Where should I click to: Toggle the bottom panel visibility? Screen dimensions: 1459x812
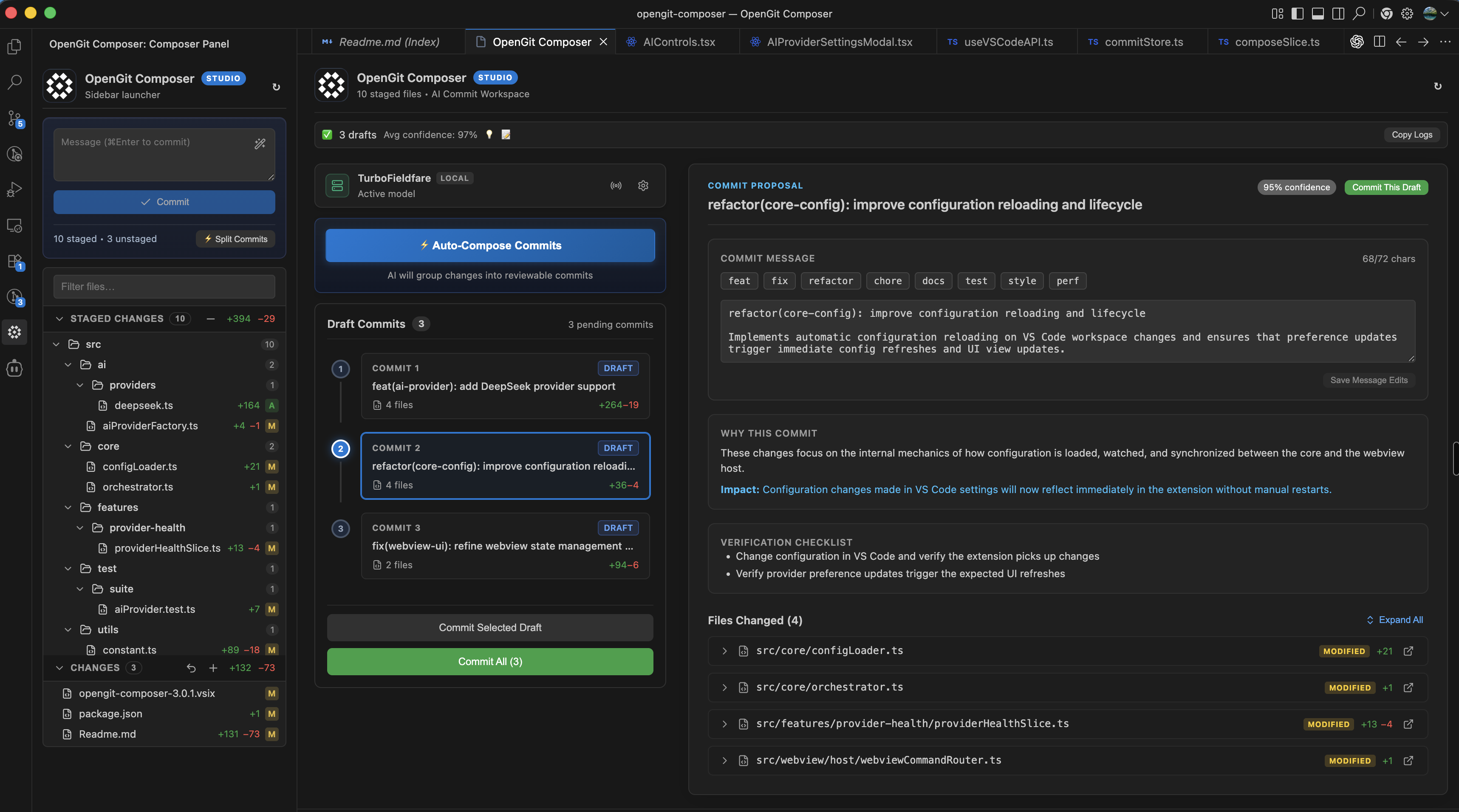[x=1318, y=14]
